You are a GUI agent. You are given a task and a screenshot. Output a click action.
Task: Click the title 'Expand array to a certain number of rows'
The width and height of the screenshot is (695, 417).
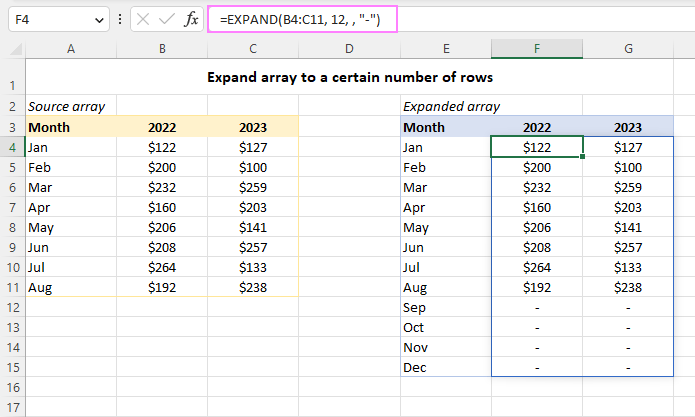(350, 77)
